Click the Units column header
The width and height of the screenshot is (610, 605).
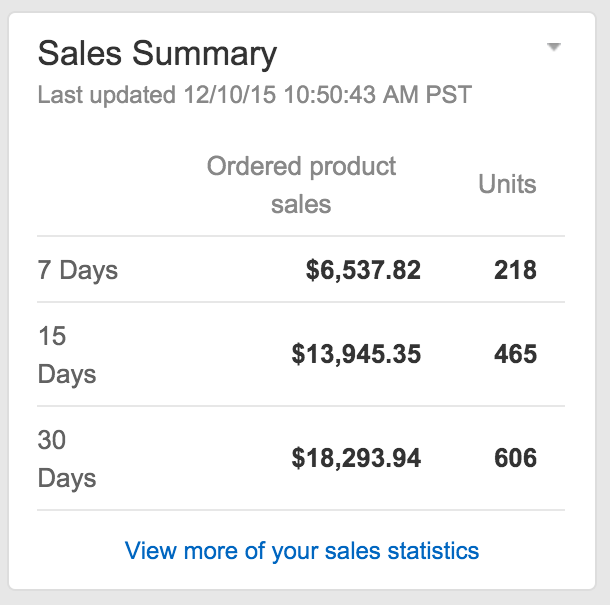pos(507,184)
